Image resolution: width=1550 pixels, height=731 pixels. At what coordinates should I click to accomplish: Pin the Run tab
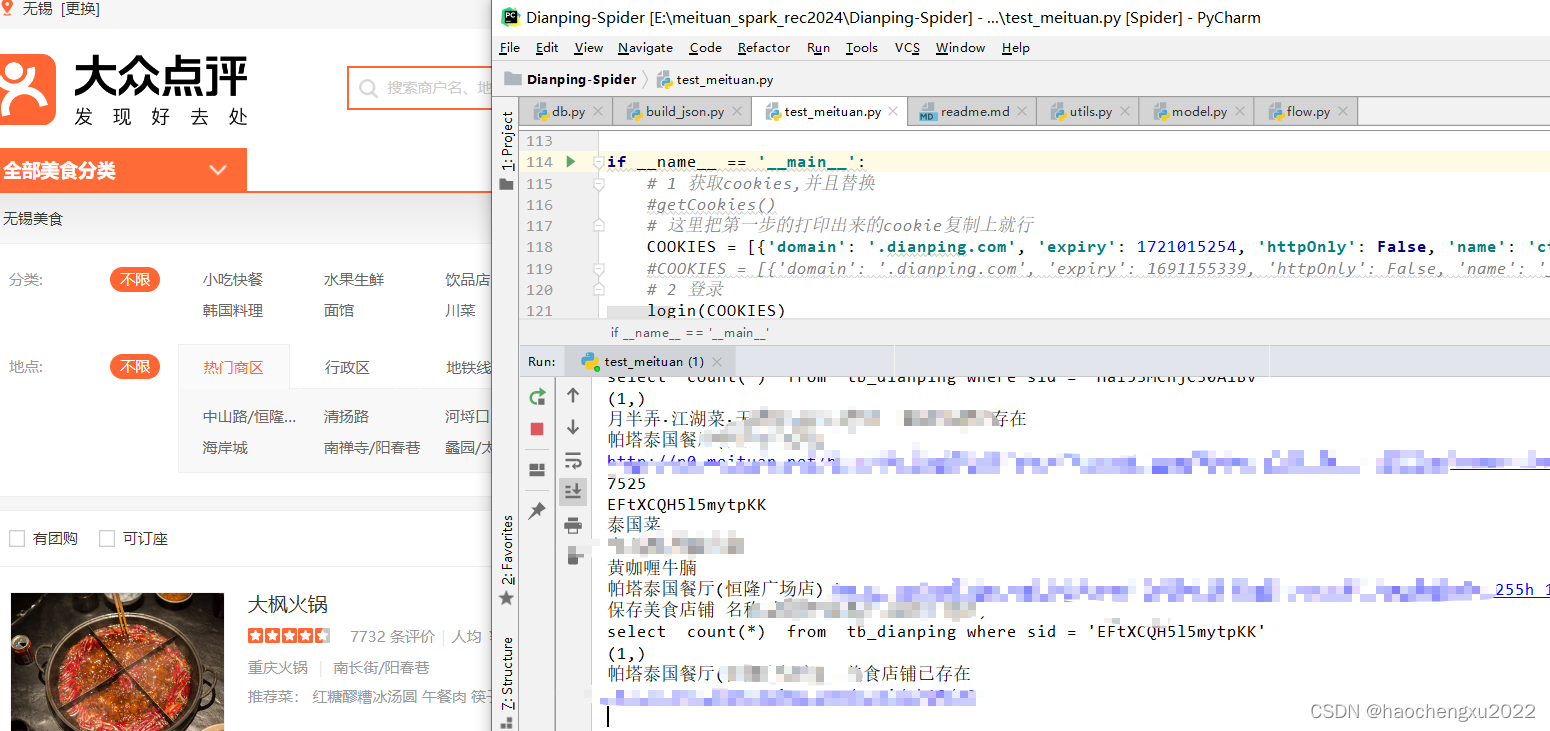(537, 511)
